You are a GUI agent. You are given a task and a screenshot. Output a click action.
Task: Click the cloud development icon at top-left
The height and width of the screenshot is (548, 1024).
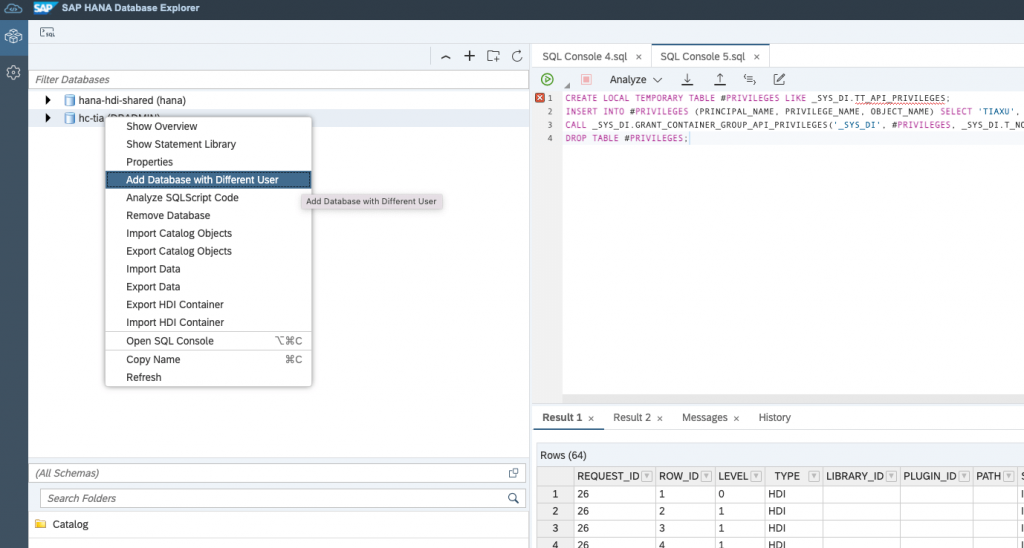[x=13, y=8]
